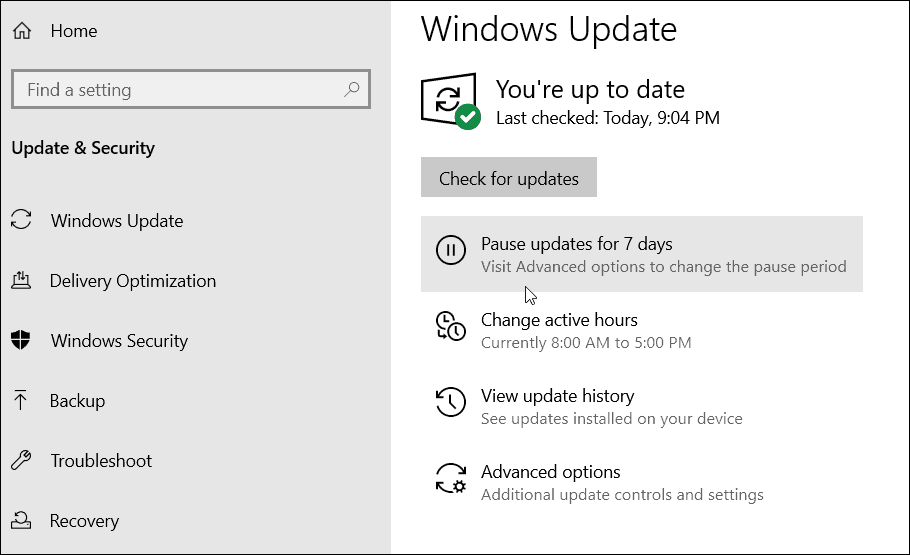Viewport: 910px width, 555px height.
Task: Click the Check for updates button
Action: click(x=508, y=177)
